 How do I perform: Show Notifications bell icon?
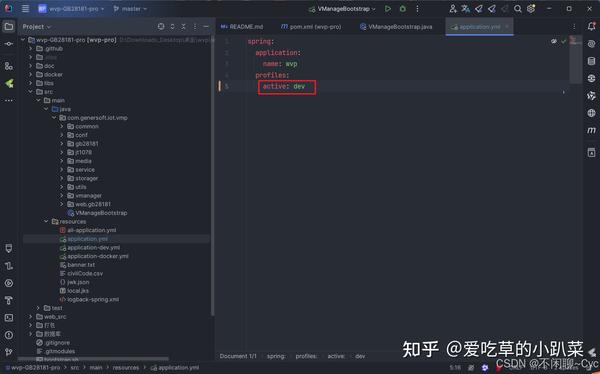coord(591,26)
